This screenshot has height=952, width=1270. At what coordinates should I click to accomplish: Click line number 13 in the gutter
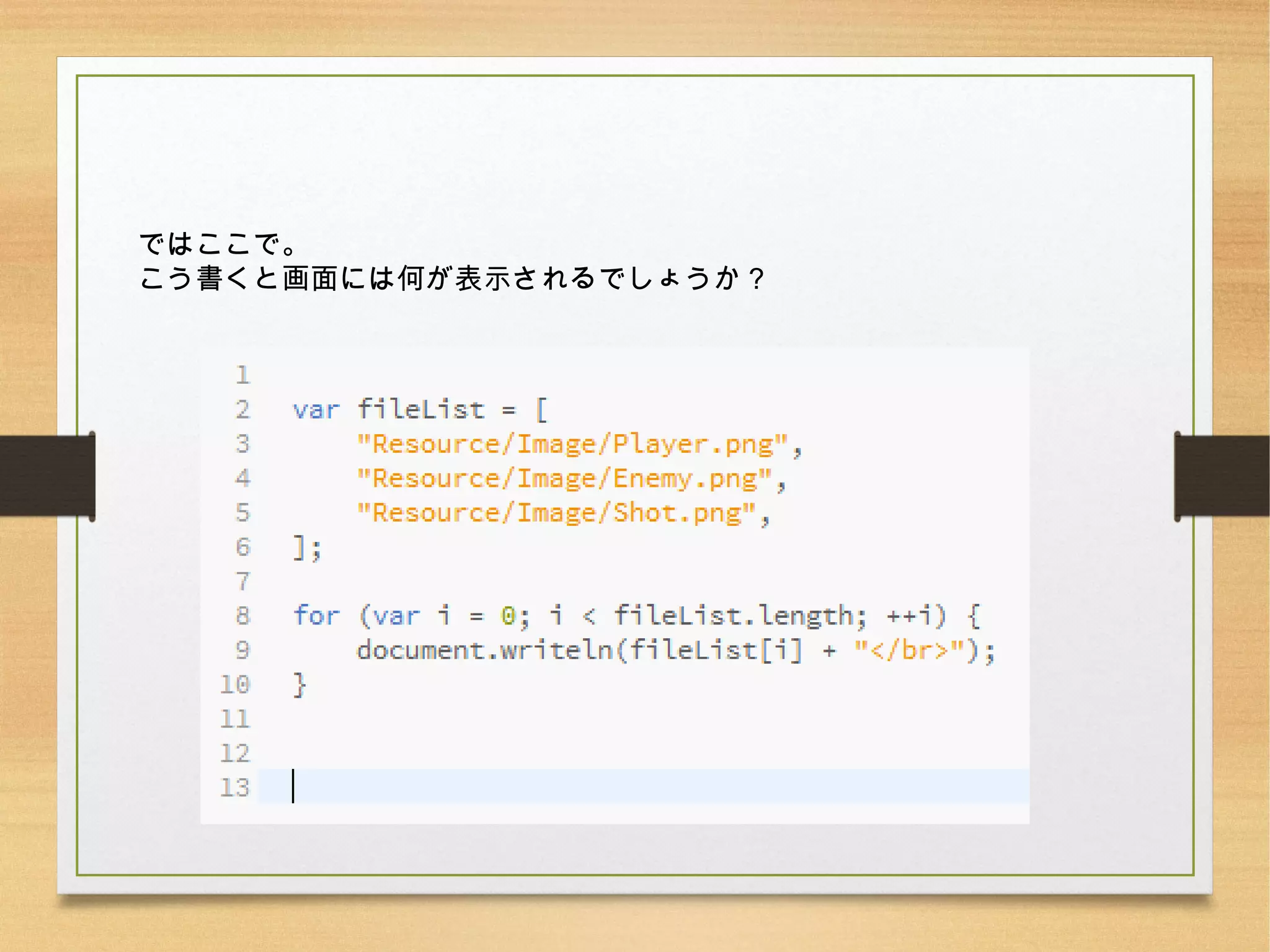[234, 788]
